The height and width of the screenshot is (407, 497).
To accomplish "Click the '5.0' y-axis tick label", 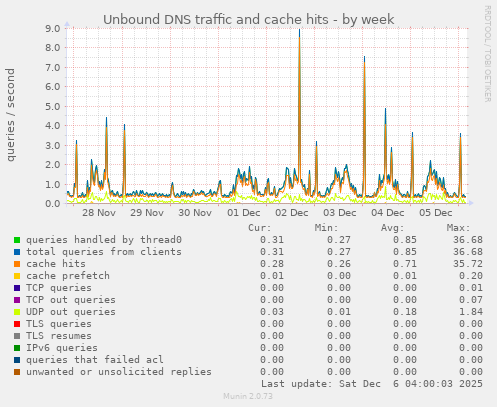I will tap(52, 106).
